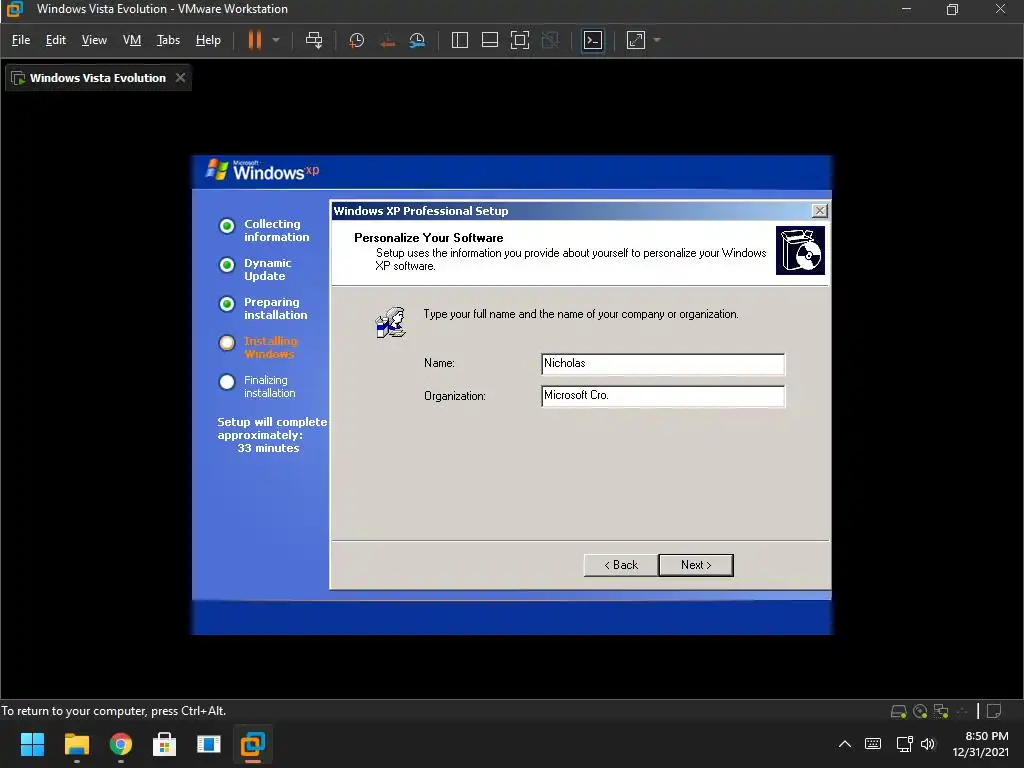Viewport: 1024px width, 768px height.
Task: Click the message log icon in status bar
Action: coord(994,711)
